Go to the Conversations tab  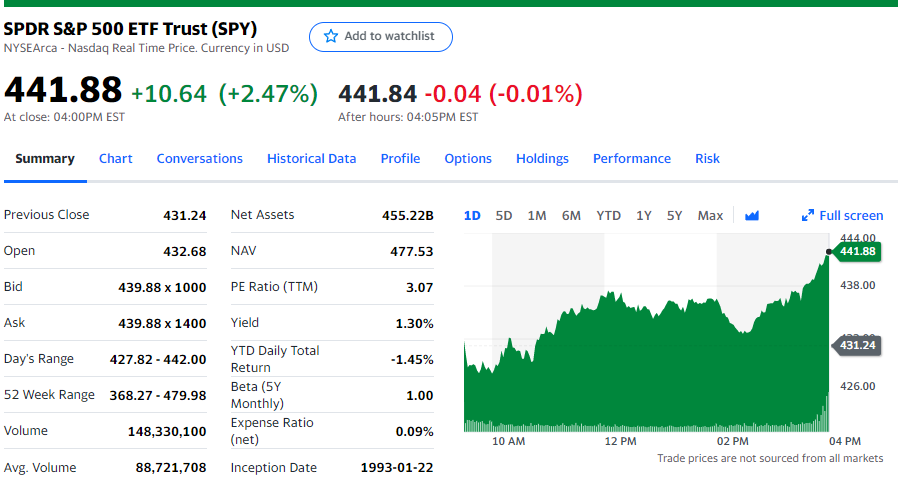[200, 158]
